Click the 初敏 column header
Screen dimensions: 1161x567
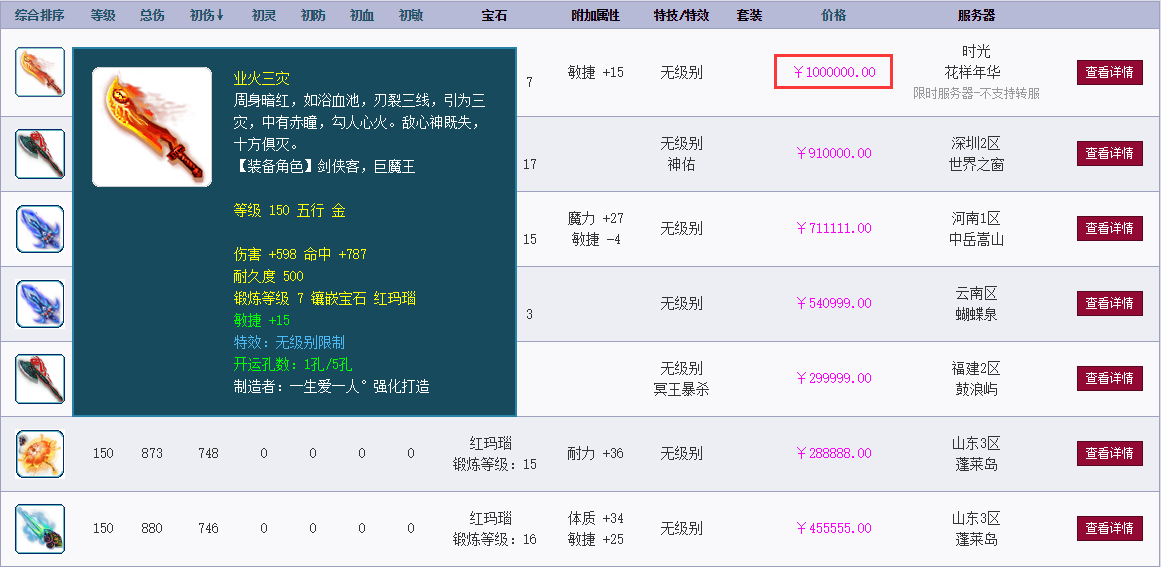[410, 15]
